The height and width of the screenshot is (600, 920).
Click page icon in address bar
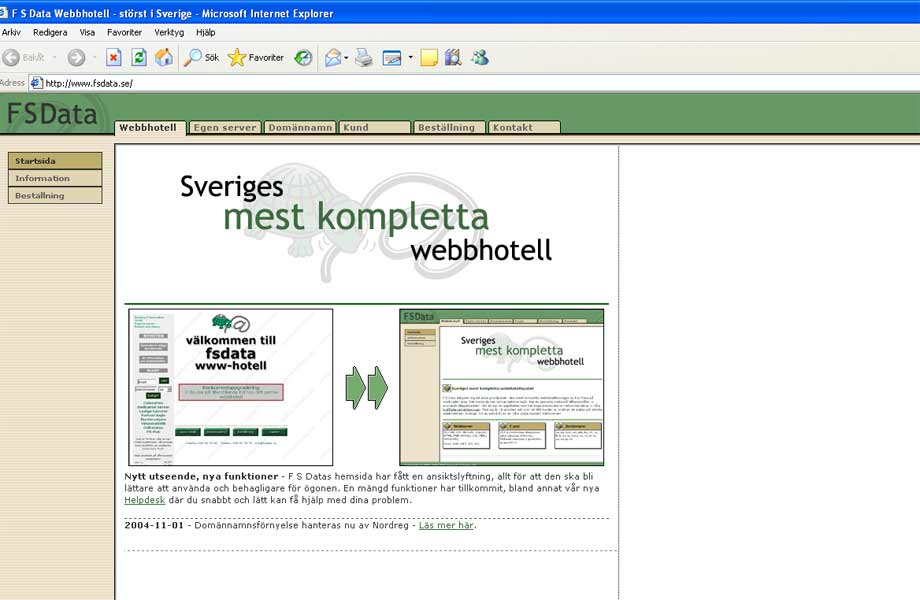pos(36,83)
